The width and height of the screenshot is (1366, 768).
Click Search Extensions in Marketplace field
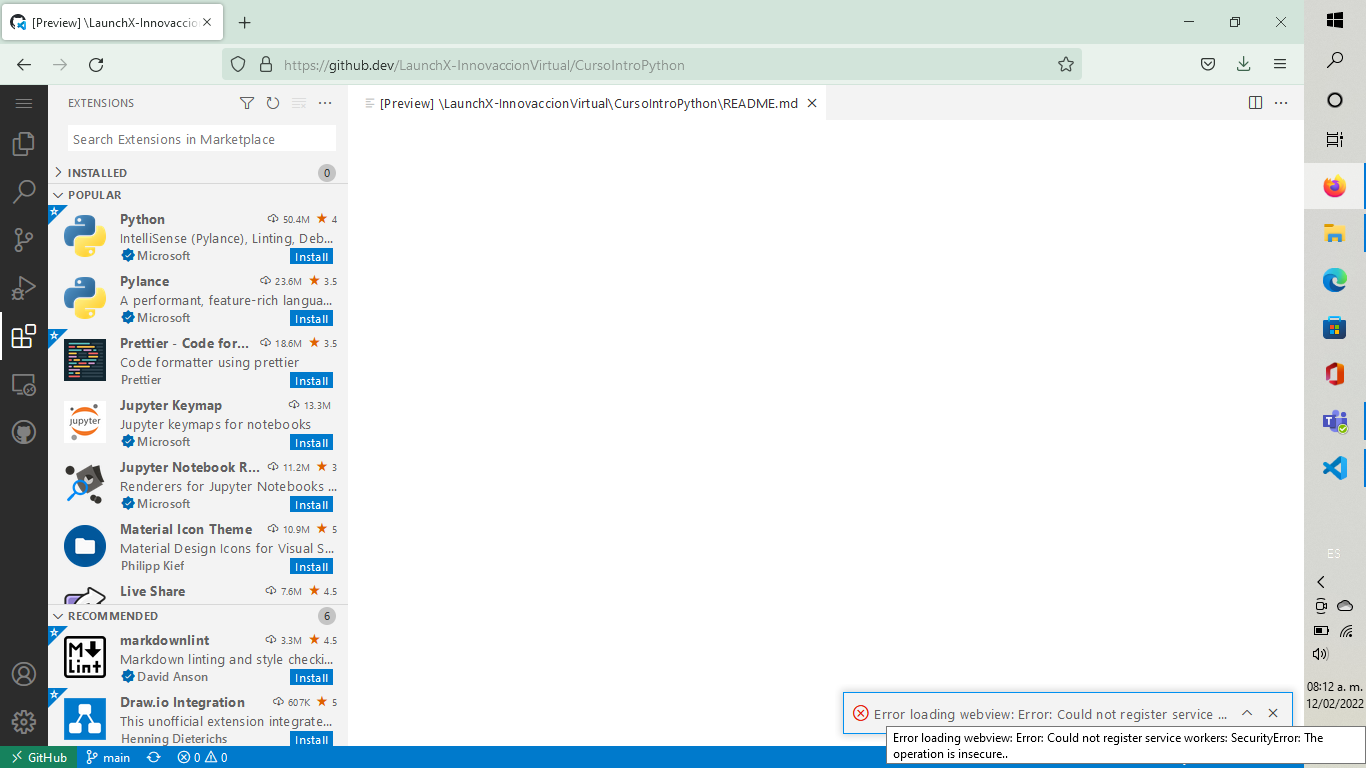[x=202, y=139]
